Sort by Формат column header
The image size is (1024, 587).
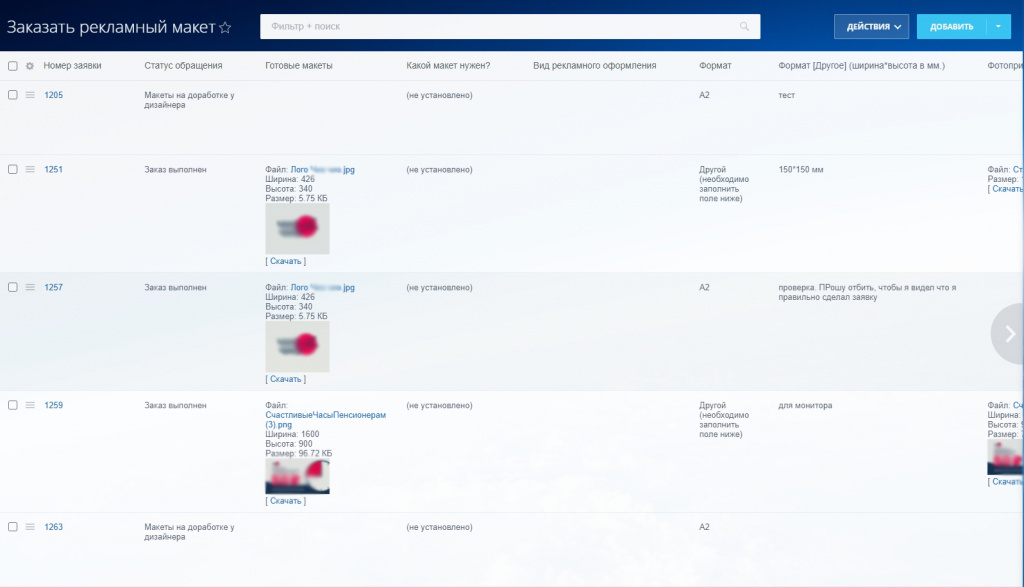[x=715, y=66]
